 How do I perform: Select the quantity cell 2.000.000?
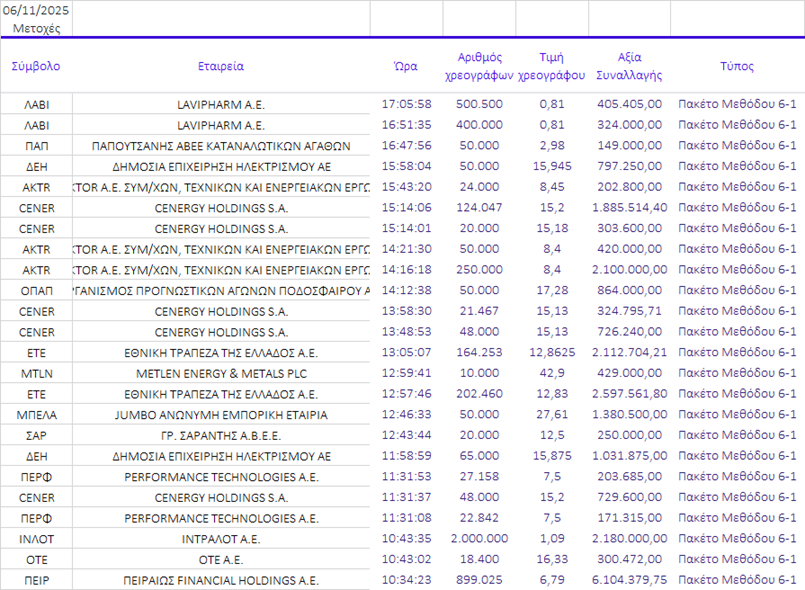(x=479, y=539)
